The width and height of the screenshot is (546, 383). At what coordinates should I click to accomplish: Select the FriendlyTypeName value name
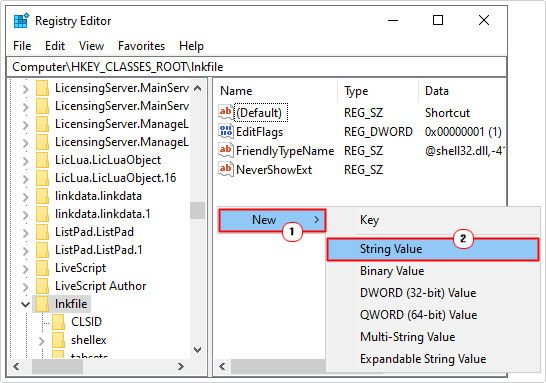coord(285,151)
